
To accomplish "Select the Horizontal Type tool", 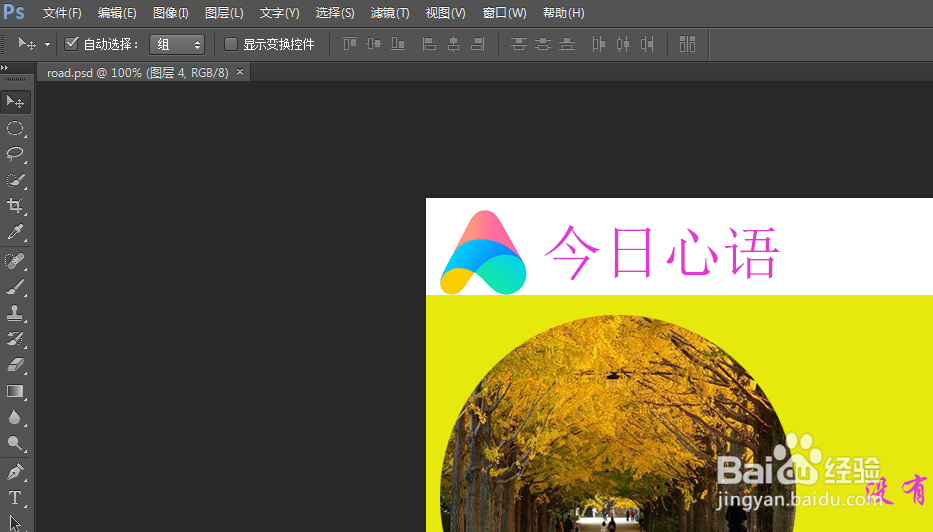I will [15, 498].
